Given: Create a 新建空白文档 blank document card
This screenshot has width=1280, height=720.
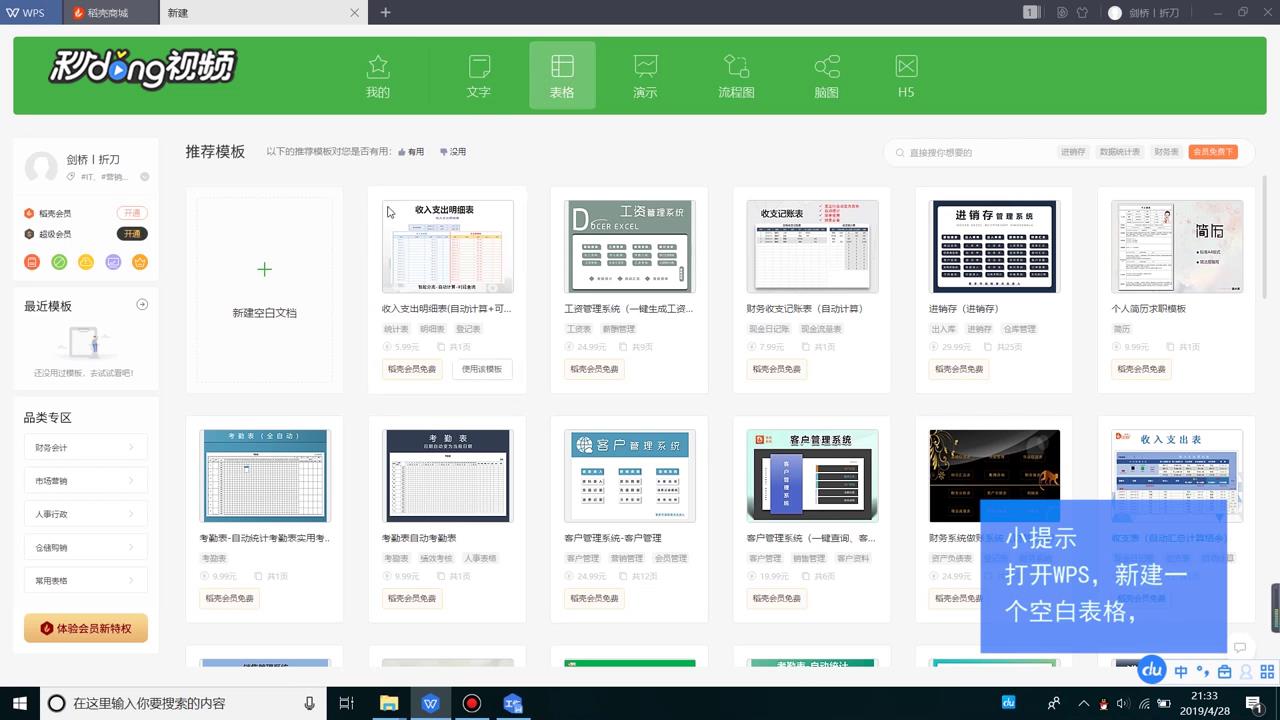Looking at the screenshot, I should click(264, 290).
